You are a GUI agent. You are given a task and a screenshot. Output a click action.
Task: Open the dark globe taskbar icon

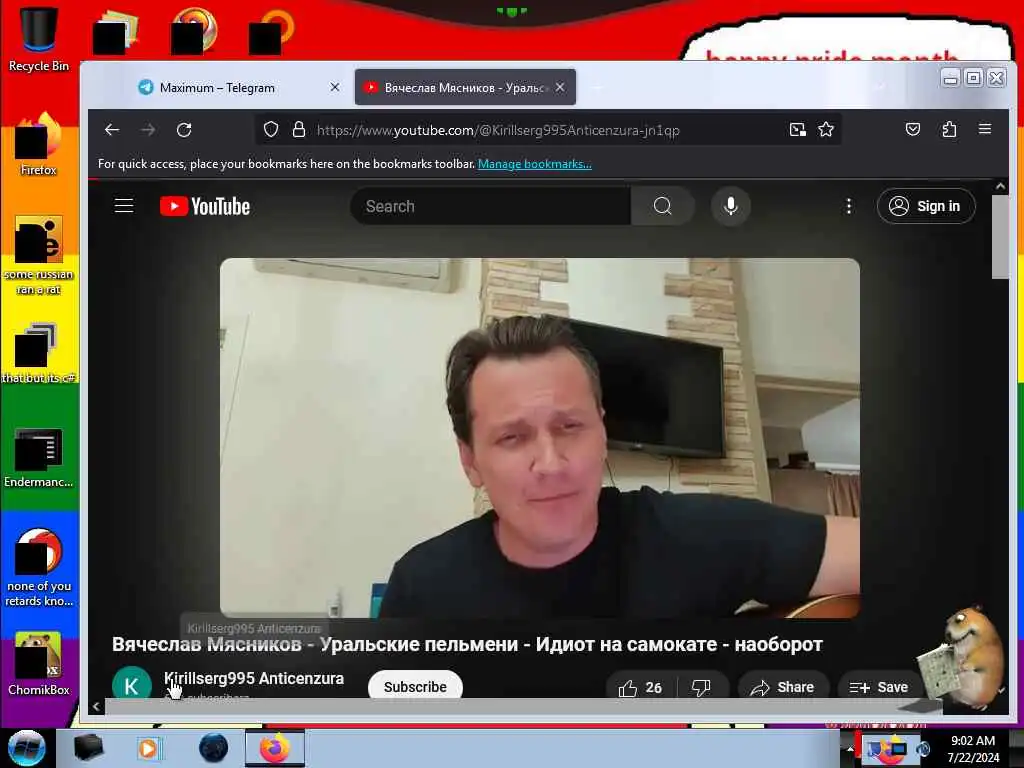tap(214, 748)
